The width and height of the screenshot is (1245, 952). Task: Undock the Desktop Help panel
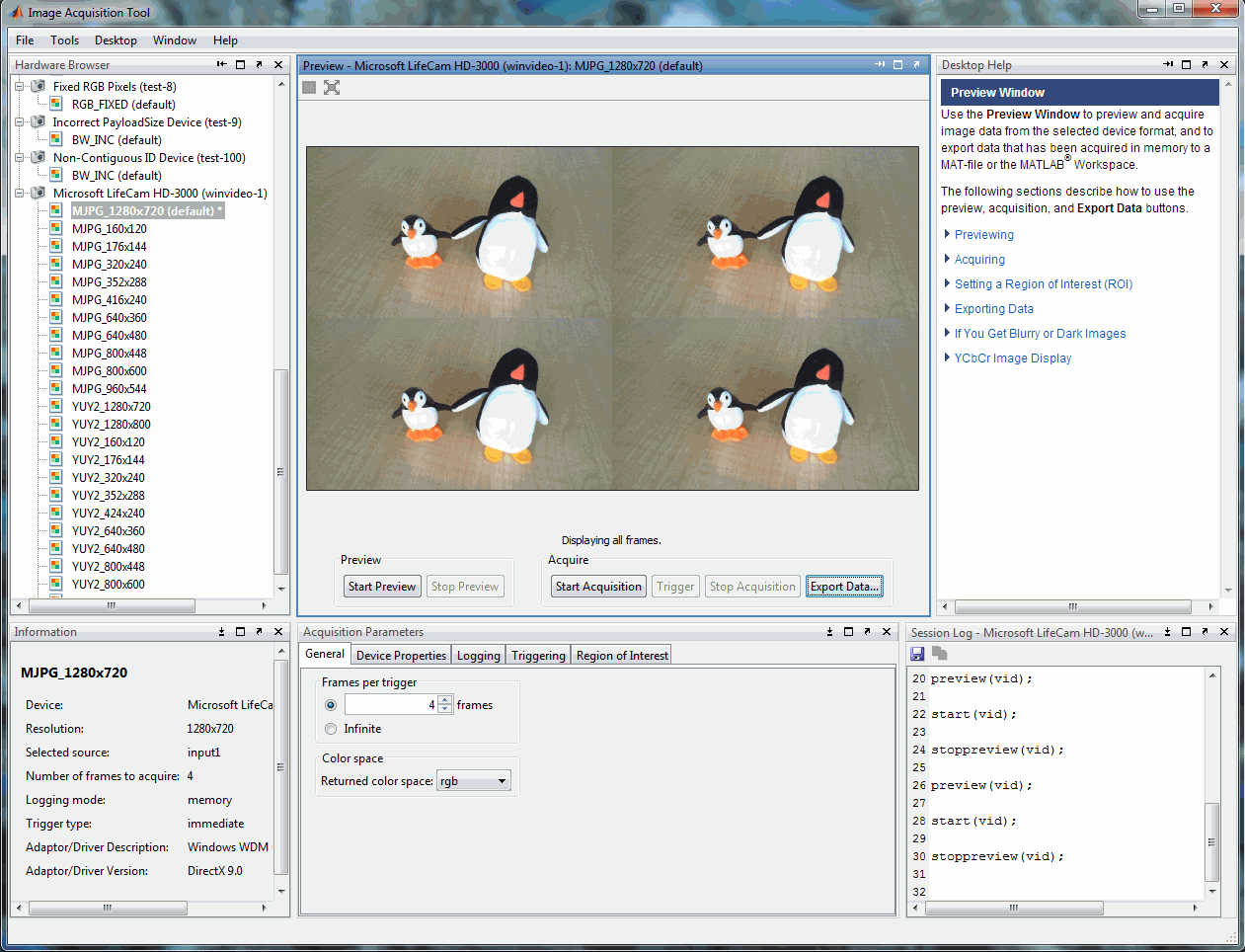(1205, 64)
